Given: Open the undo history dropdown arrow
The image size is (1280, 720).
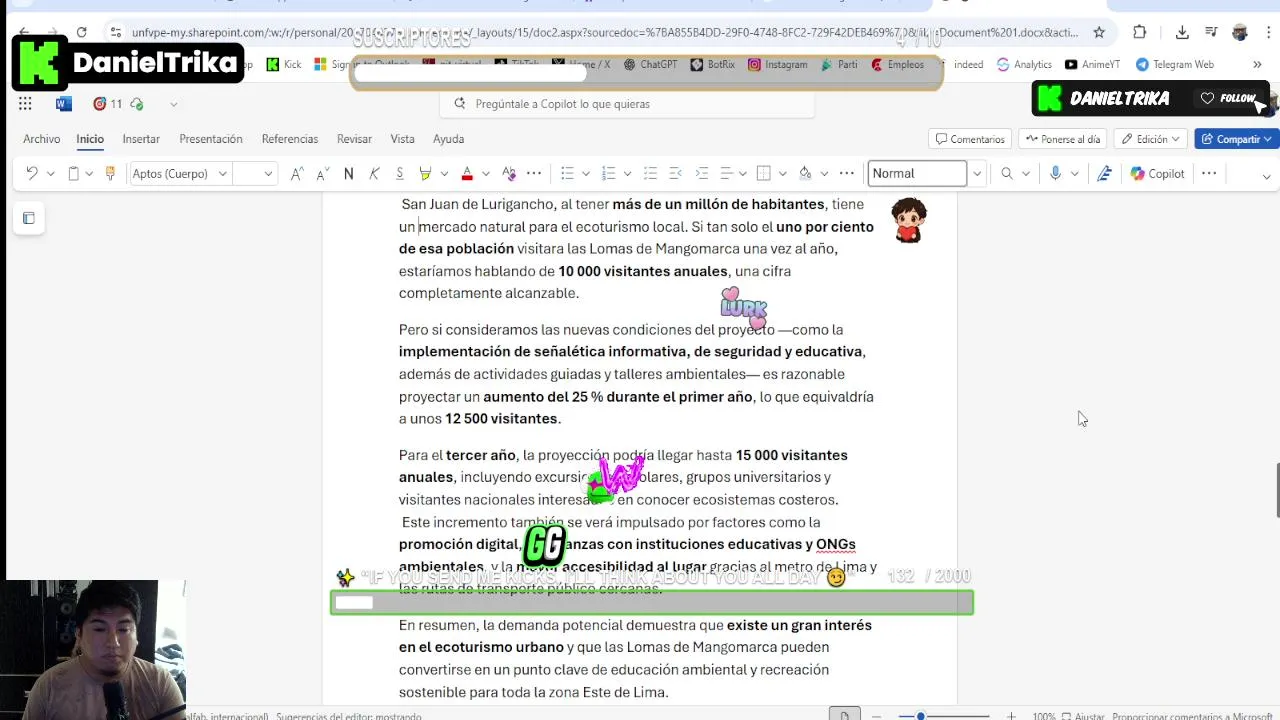Looking at the screenshot, I should tap(50, 174).
